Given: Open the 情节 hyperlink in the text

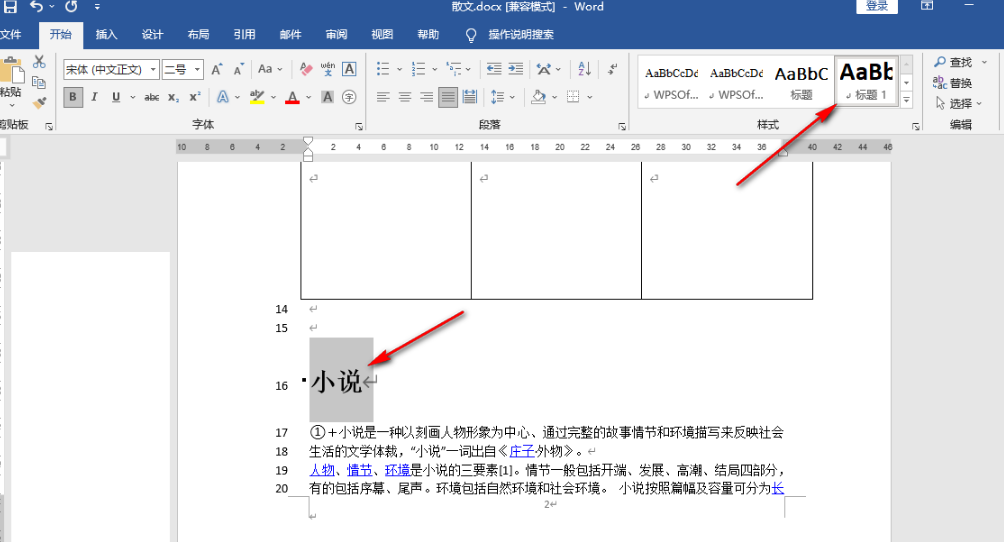Looking at the screenshot, I should (359, 470).
